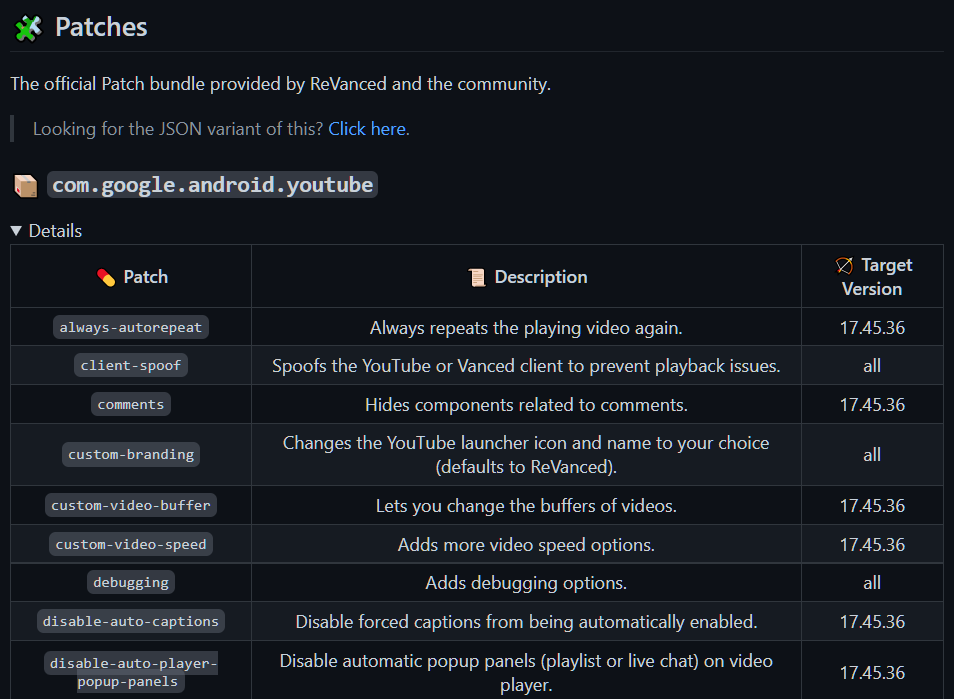Viewport: 954px width, 699px height.
Task: Click the Target Version column header
Action: 872,277
